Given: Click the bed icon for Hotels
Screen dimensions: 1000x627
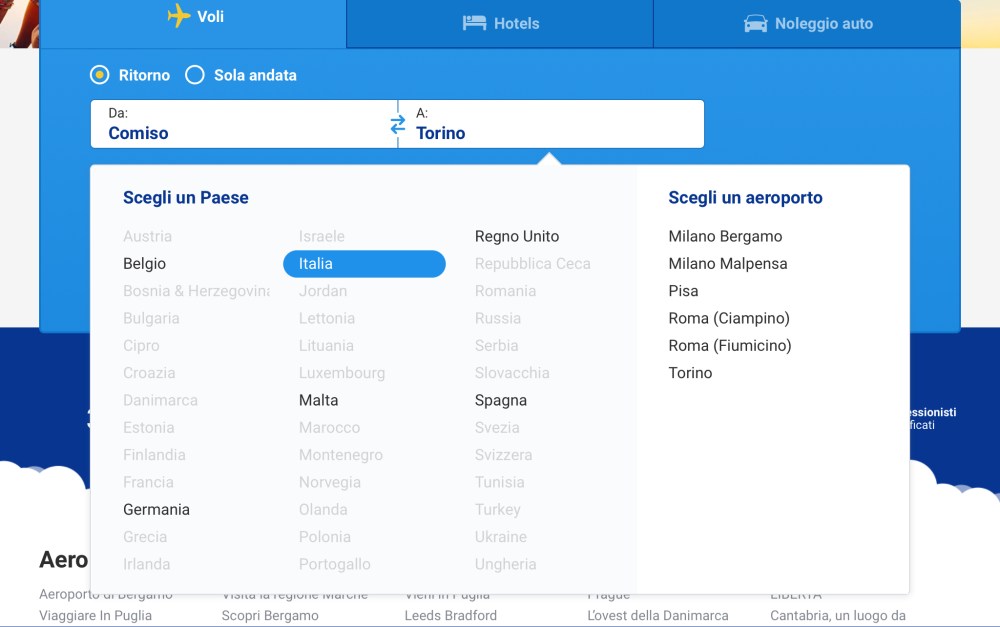Looking at the screenshot, I should (474, 23).
